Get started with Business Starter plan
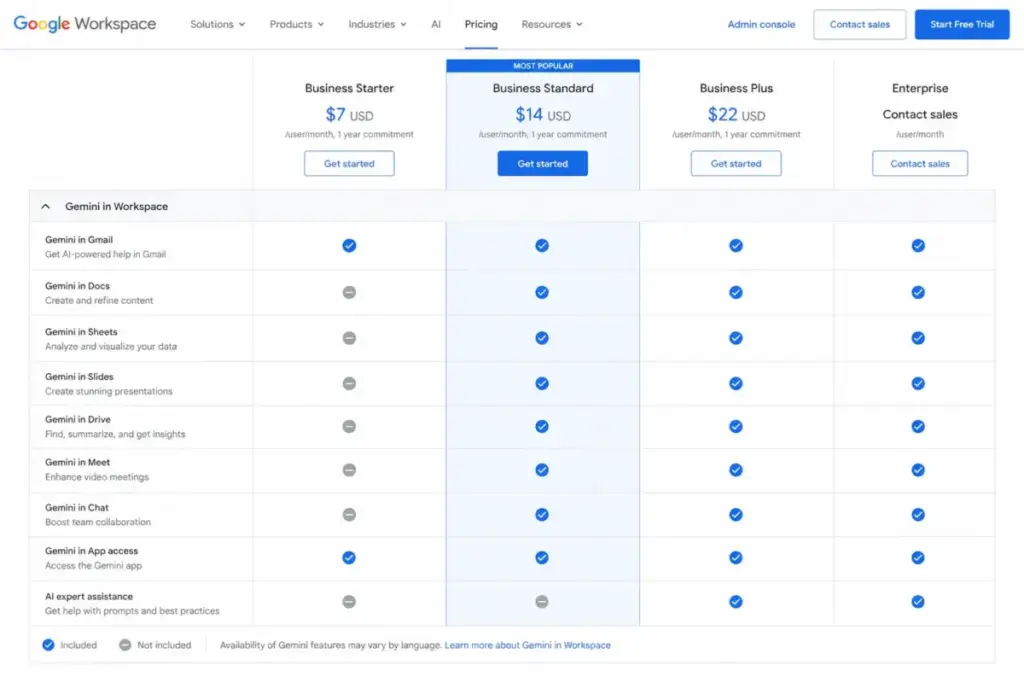 349,163
